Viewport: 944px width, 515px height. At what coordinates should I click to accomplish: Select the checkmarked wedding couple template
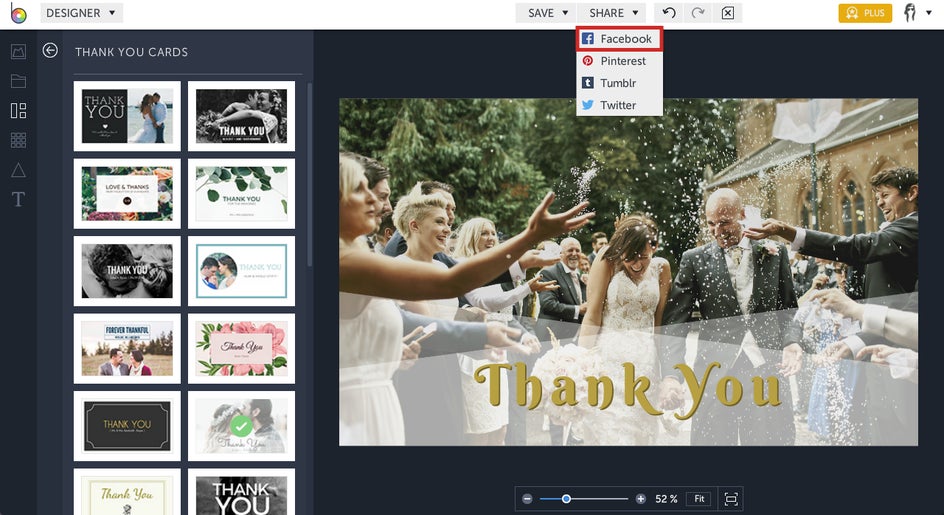pyautogui.click(x=241, y=426)
